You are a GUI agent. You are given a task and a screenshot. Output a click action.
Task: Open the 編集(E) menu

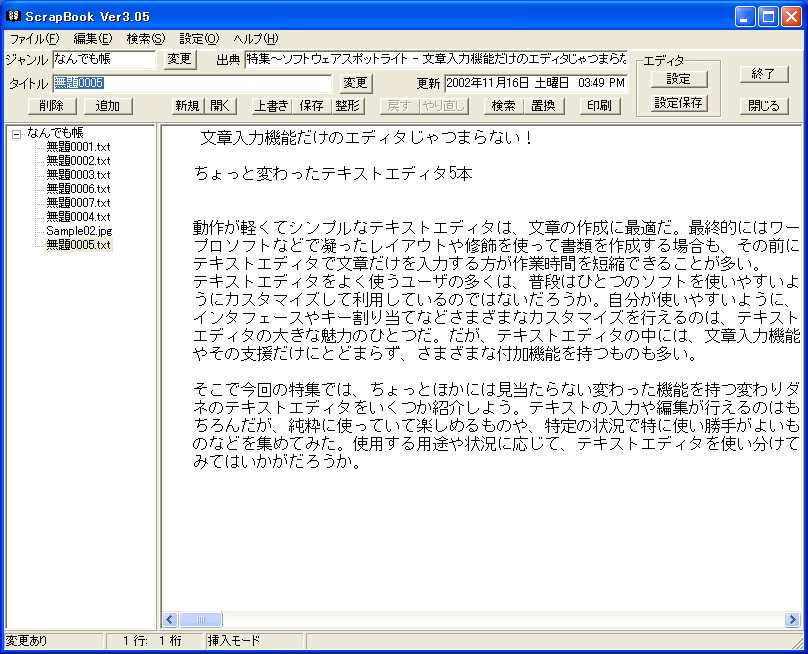pos(93,39)
